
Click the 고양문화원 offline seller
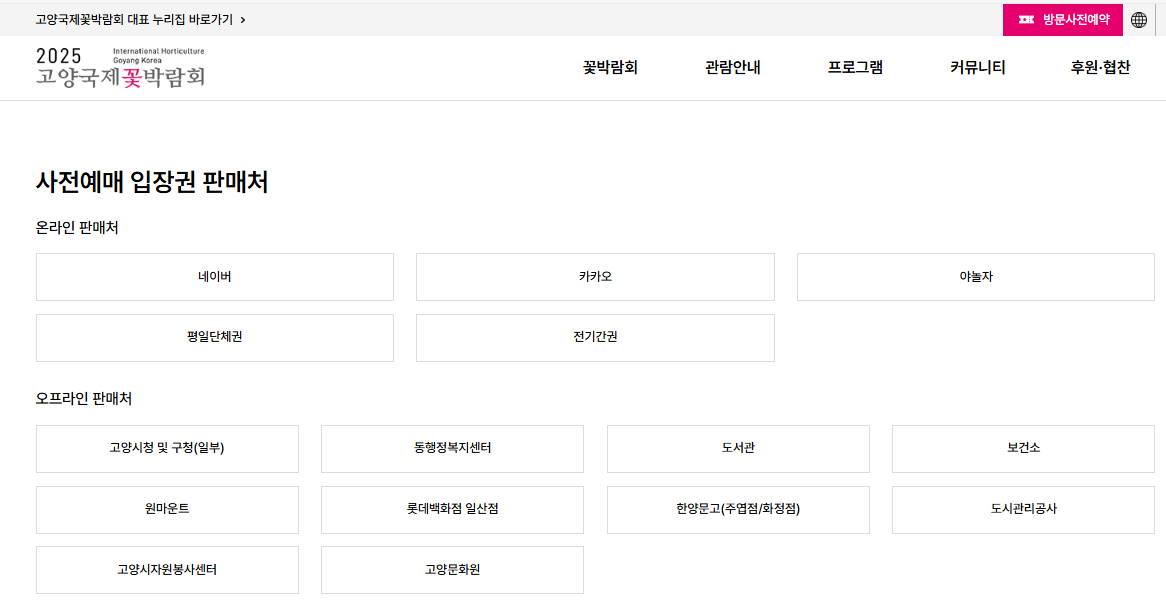point(452,570)
